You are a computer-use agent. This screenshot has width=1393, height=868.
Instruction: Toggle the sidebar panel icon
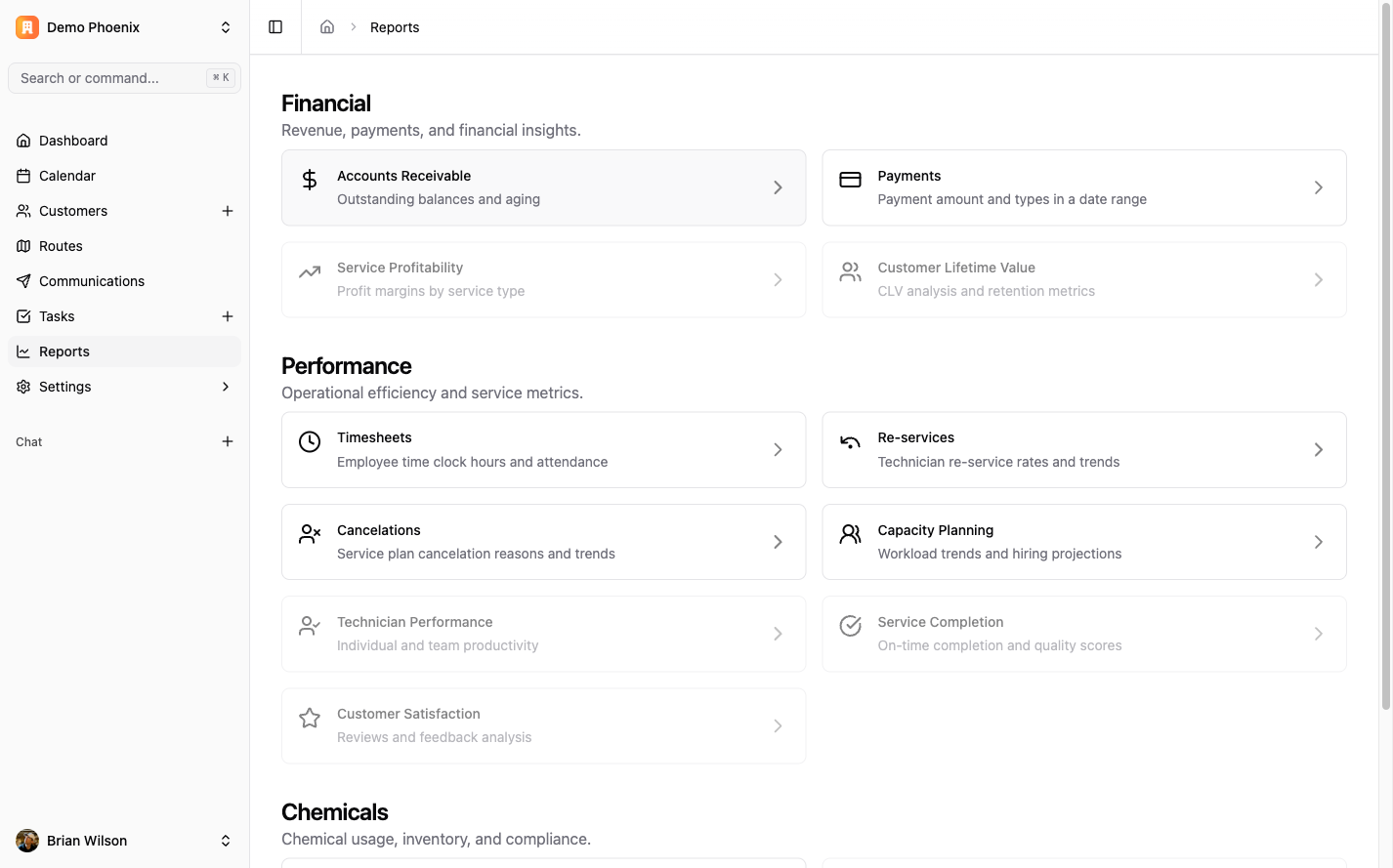[x=275, y=27]
